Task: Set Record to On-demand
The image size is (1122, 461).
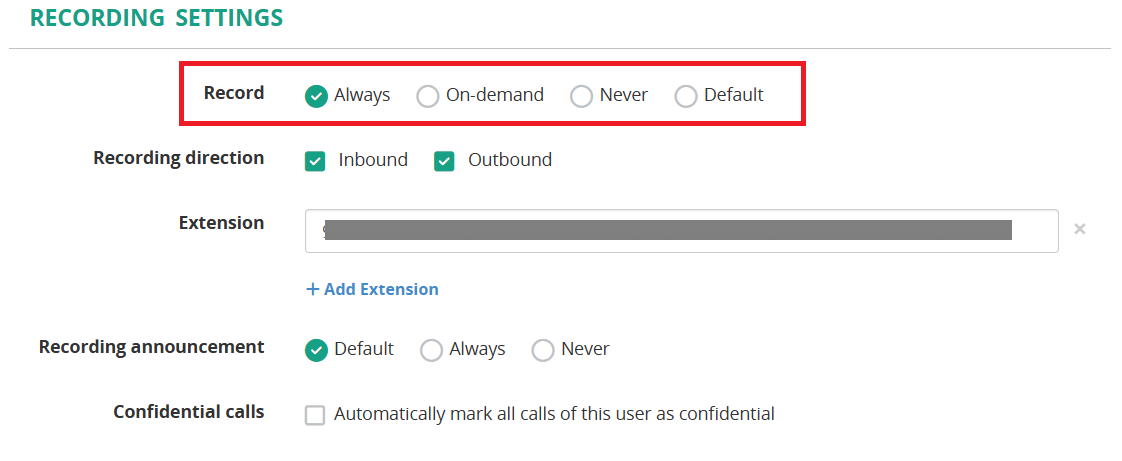Action: tap(428, 96)
